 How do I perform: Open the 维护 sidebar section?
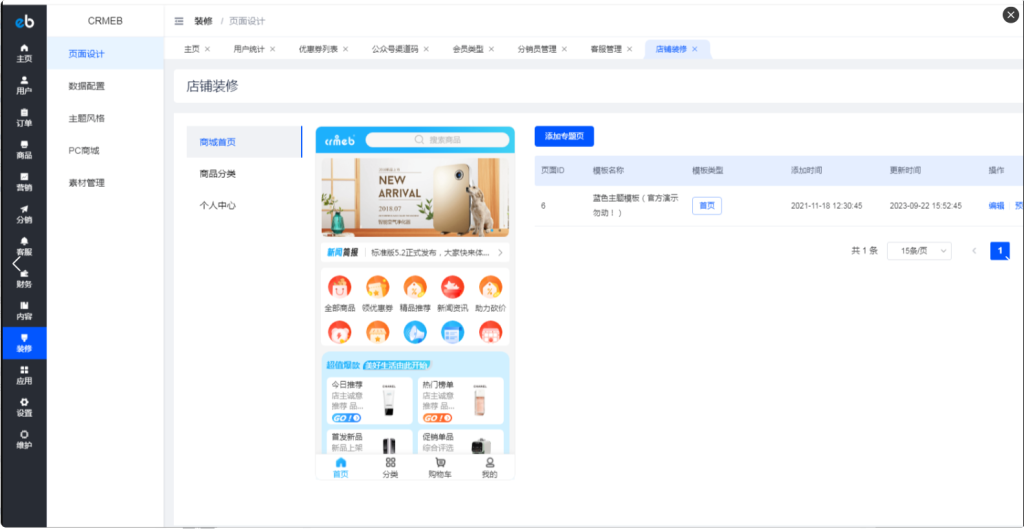pyautogui.click(x=24, y=439)
